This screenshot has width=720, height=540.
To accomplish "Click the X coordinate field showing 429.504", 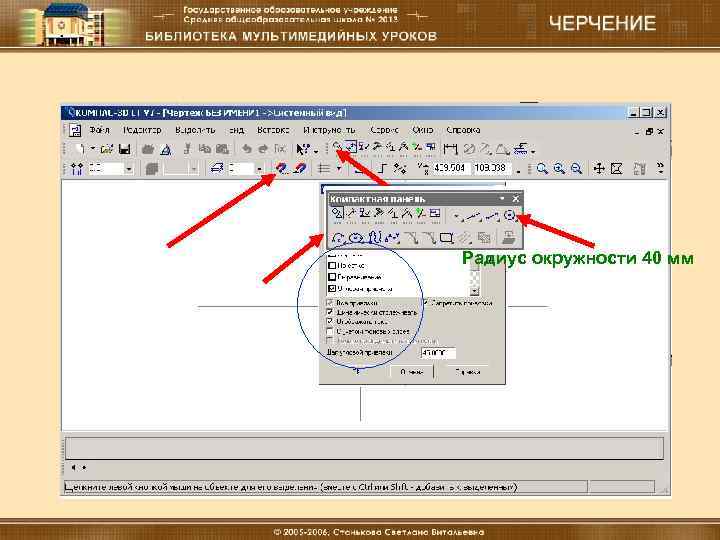I will coord(450,168).
